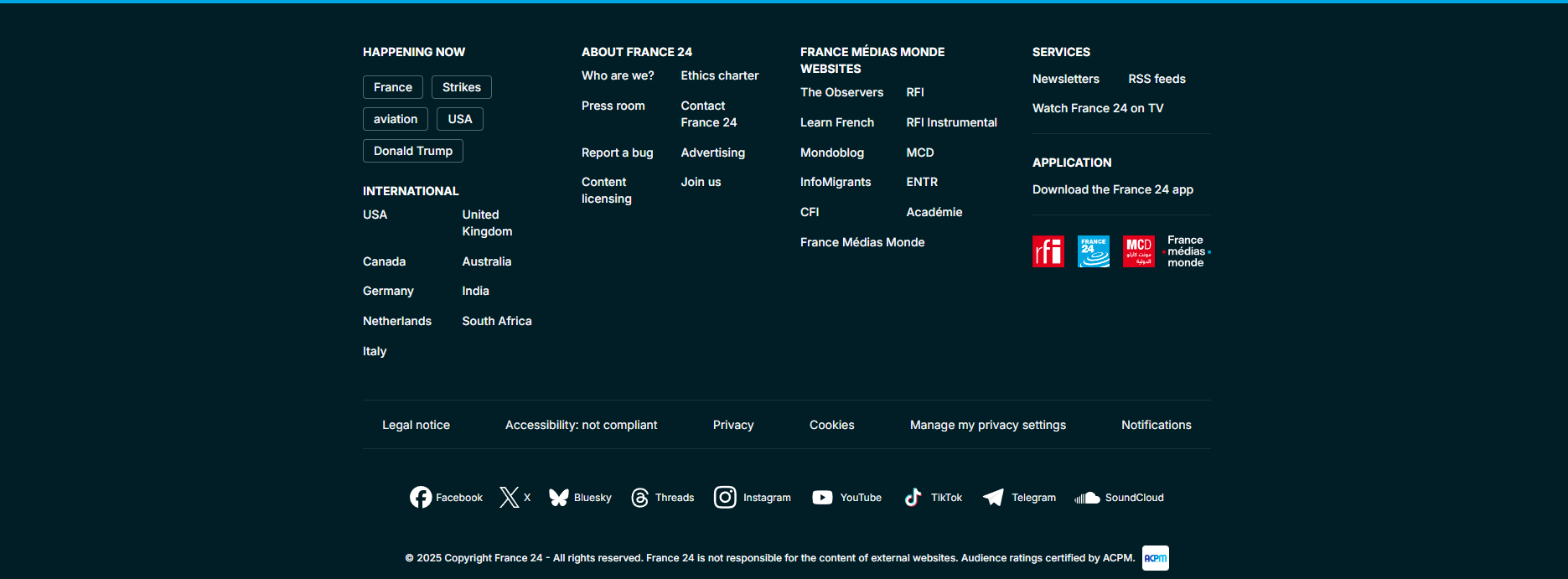Open the Who are we? link
The image size is (1568, 579).
pos(618,75)
